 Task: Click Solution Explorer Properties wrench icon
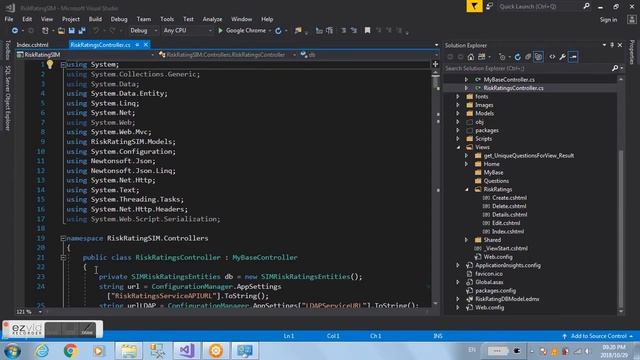coord(562,57)
